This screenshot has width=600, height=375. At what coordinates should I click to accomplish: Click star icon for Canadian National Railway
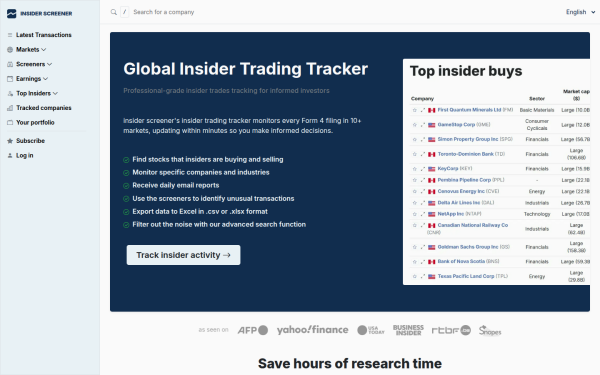414,225
